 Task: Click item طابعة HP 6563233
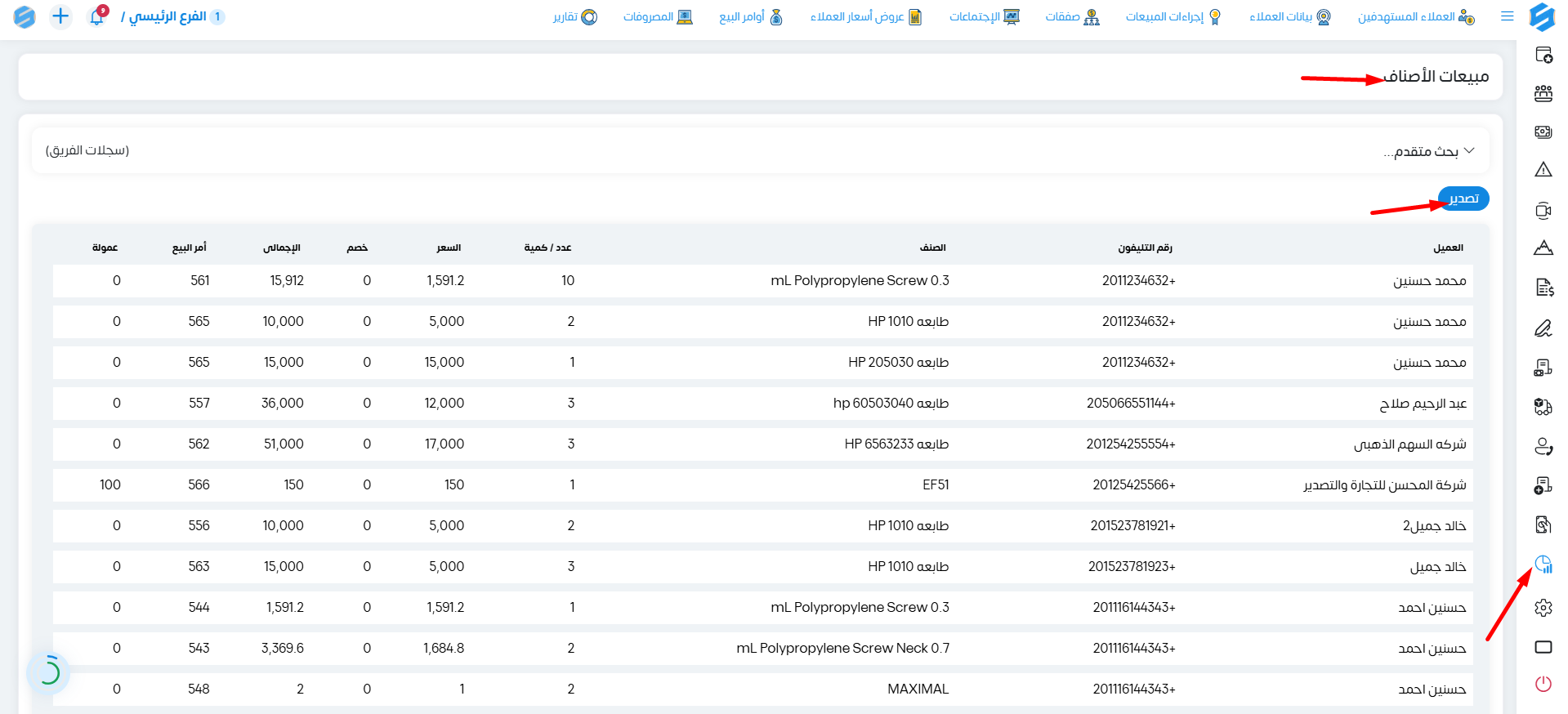tap(896, 444)
